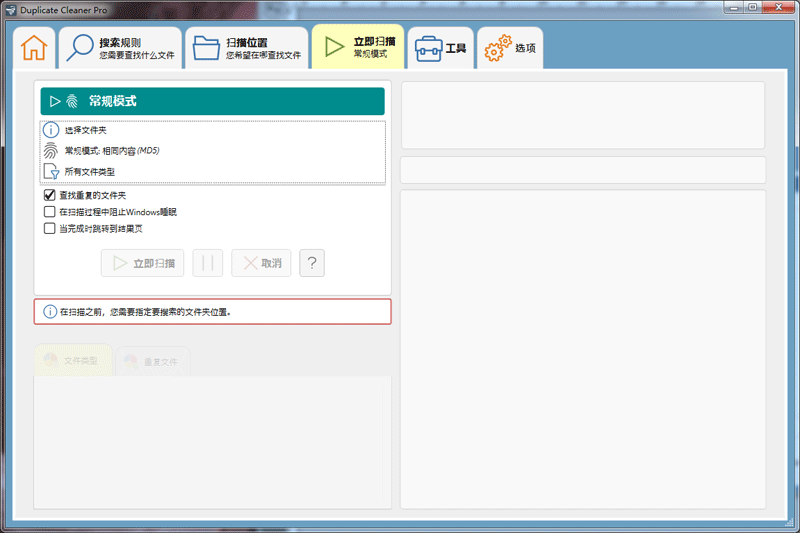Switch to the 重复文件 chart tab
Viewport: 800px width, 533px height.
coord(153,362)
